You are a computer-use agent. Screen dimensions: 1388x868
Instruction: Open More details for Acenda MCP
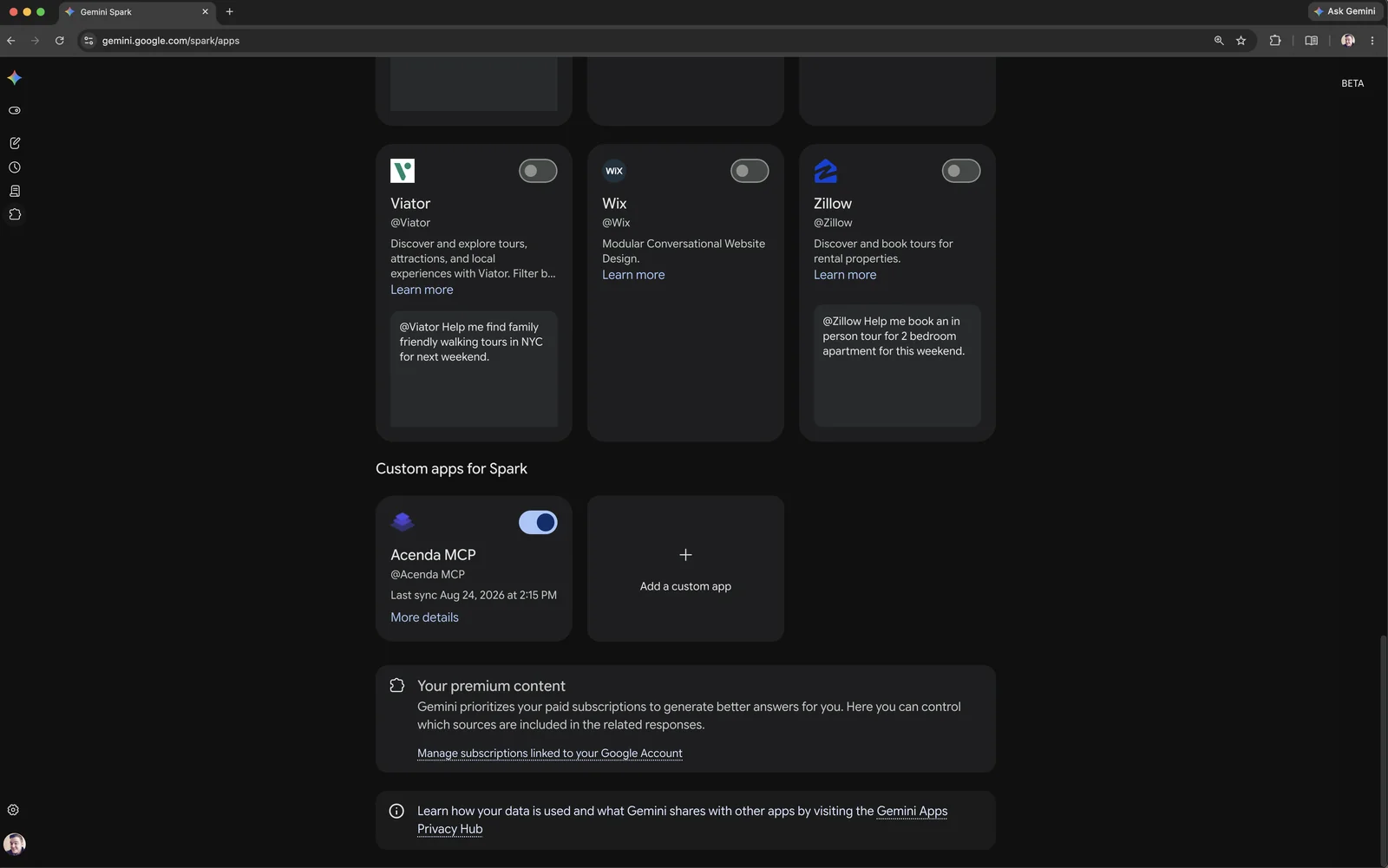pyautogui.click(x=424, y=617)
